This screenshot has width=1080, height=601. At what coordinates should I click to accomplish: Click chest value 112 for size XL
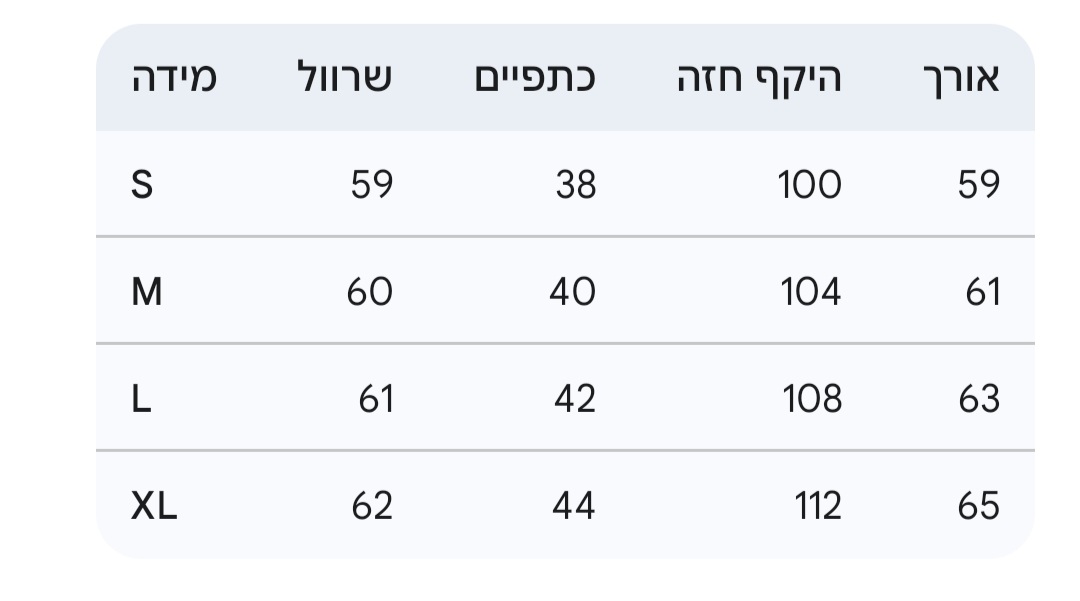click(817, 506)
